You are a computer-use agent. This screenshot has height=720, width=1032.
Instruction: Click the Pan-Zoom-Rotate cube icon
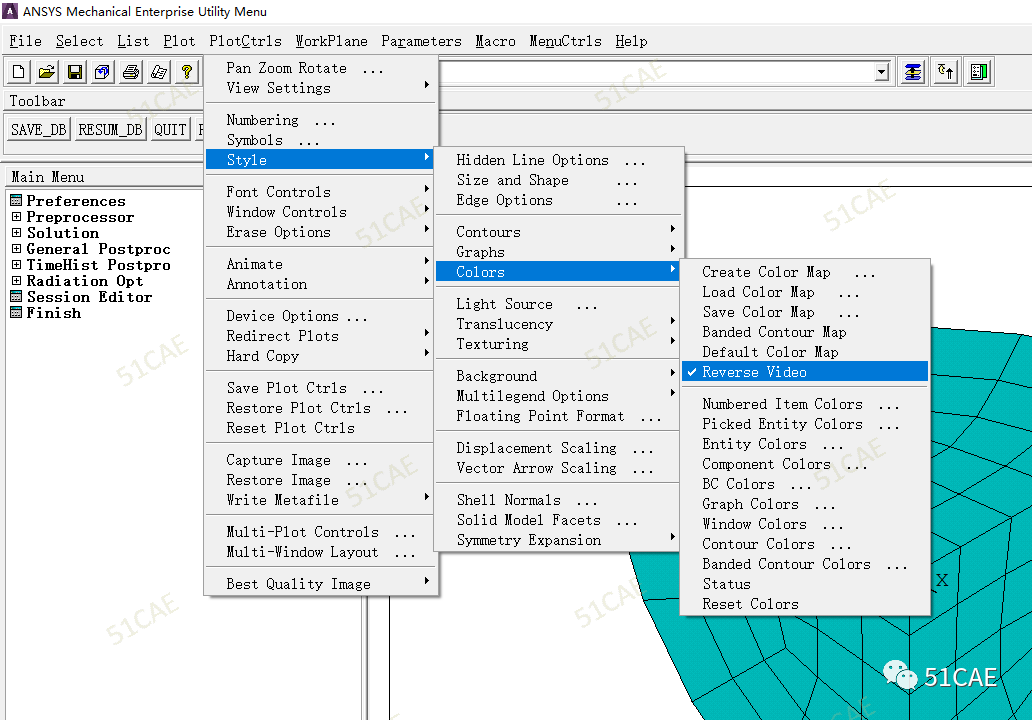[x=103, y=72]
